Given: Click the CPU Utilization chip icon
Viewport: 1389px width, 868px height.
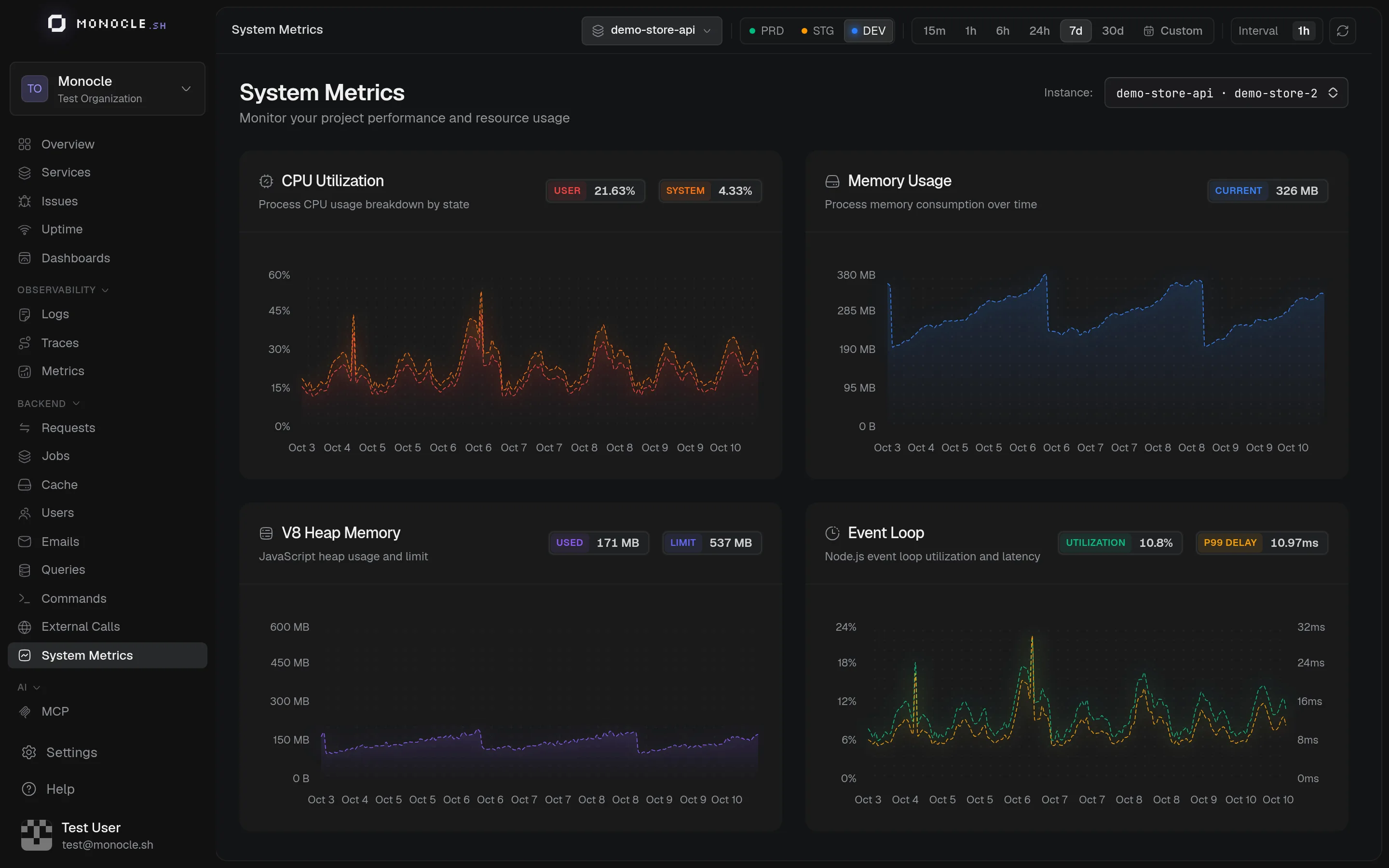Looking at the screenshot, I should [x=266, y=181].
